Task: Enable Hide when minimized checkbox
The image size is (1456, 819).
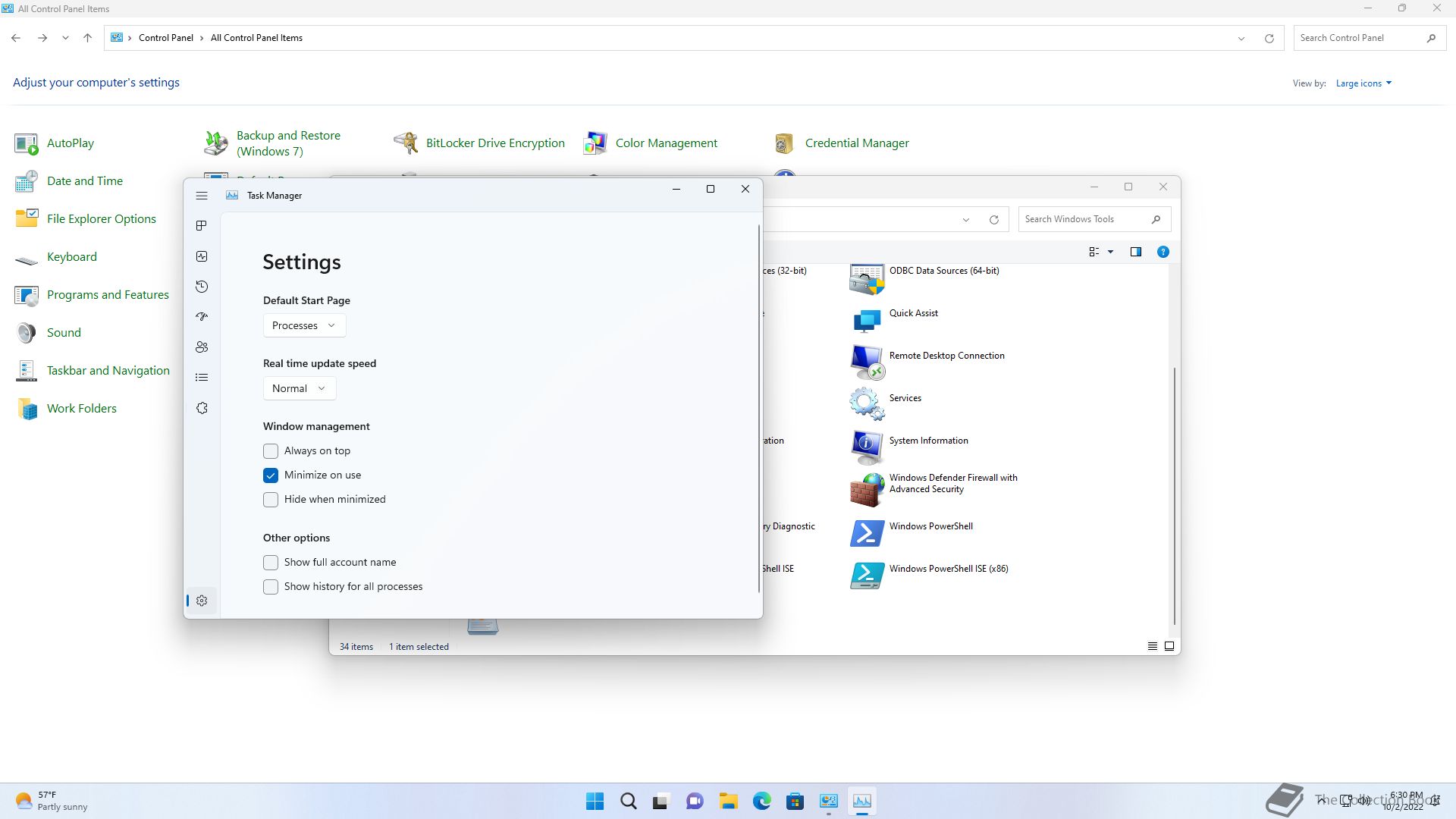Action: pos(271,500)
